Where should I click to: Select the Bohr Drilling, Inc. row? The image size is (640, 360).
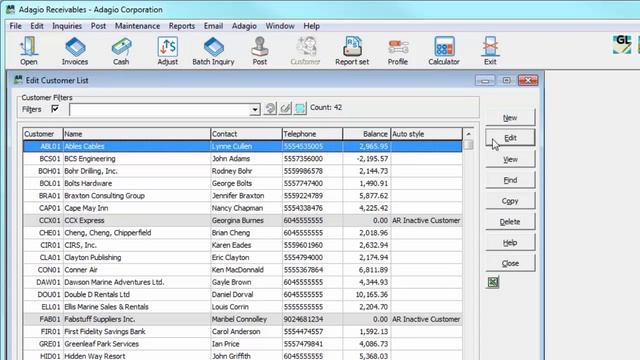242,171
